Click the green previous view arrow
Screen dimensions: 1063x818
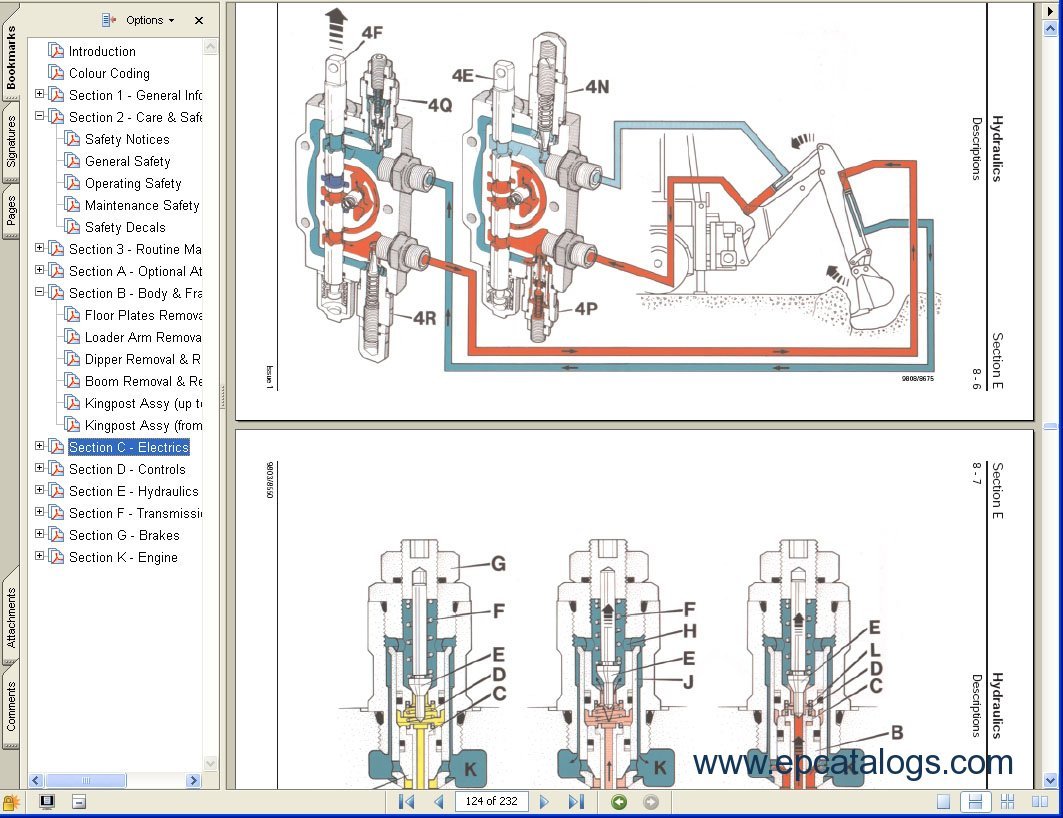point(619,802)
